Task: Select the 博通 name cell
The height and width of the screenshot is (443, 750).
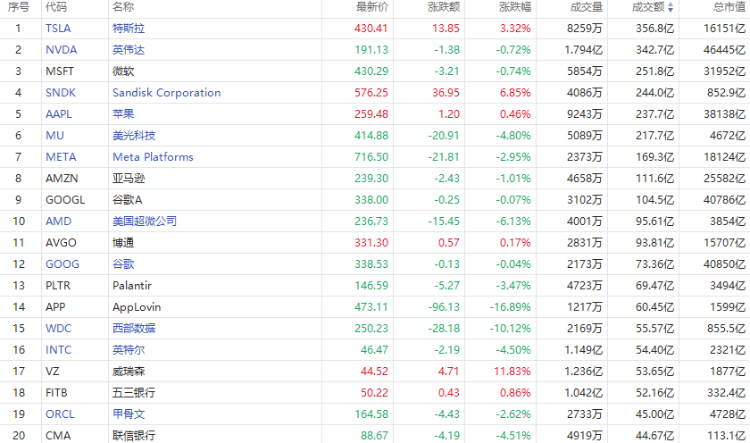Action: point(123,243)
